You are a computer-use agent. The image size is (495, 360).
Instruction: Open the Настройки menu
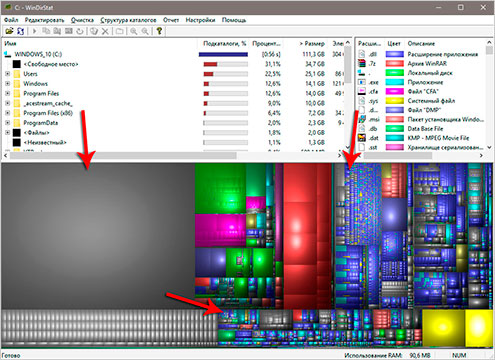coord(200,20)
